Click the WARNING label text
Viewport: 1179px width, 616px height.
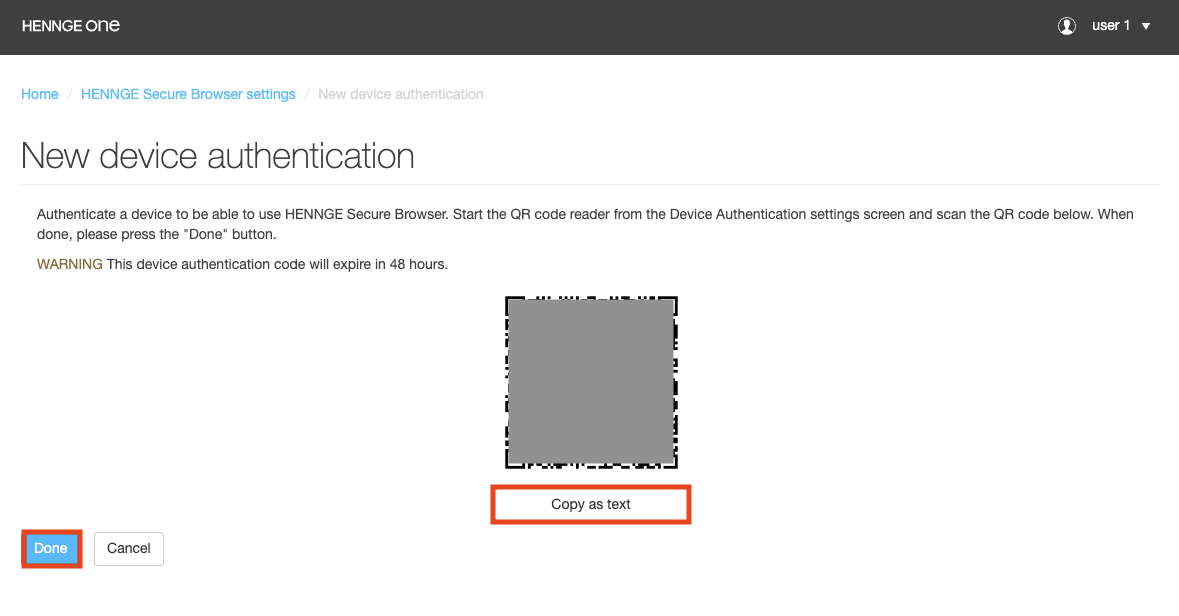coord(69,264)
